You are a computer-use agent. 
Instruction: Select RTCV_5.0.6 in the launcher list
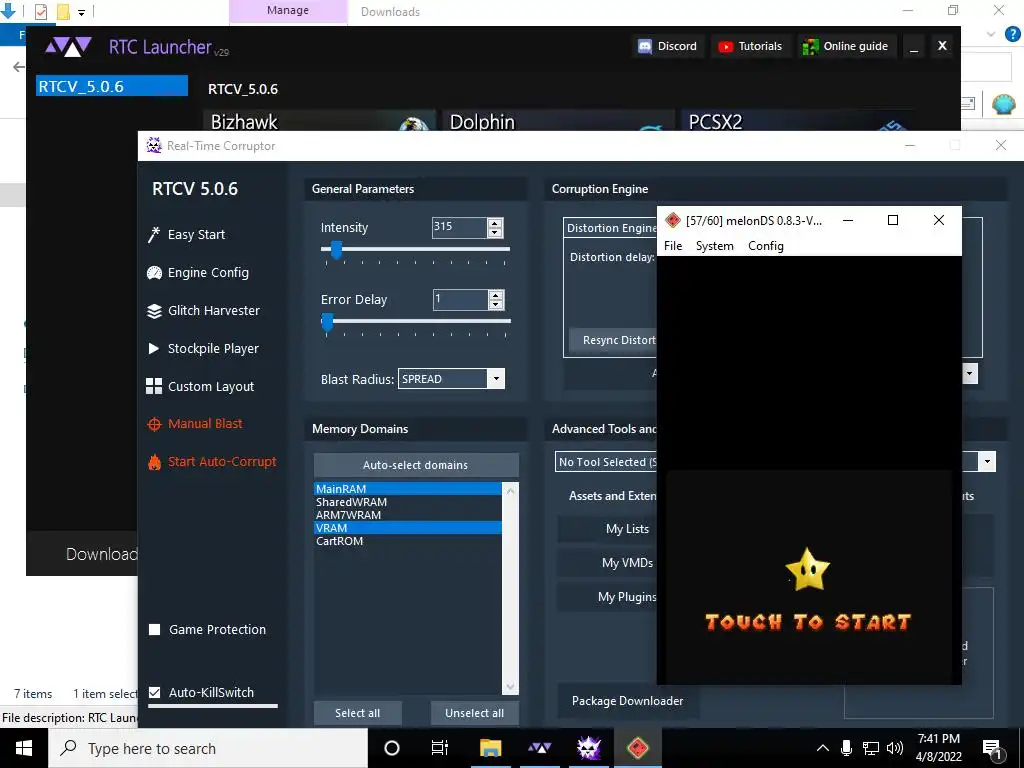point(112,86)
